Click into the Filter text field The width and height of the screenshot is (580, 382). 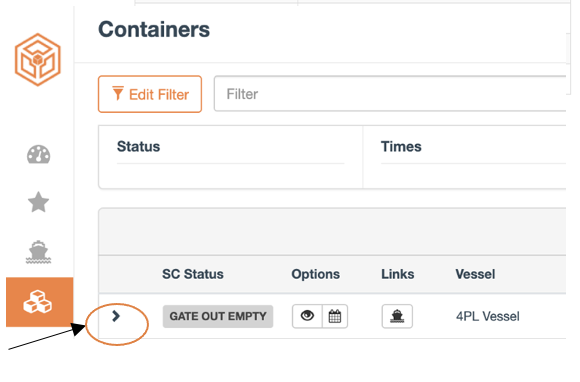(390, 94)
